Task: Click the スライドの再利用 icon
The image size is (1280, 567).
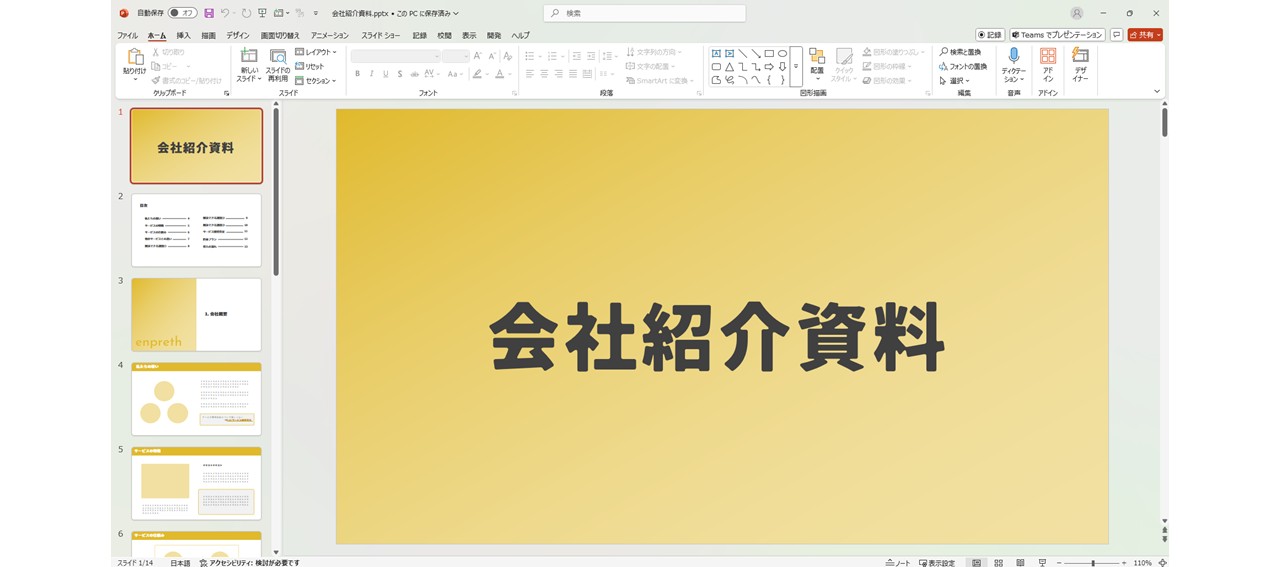Action: pyautogui.click(x=278, y=56)
